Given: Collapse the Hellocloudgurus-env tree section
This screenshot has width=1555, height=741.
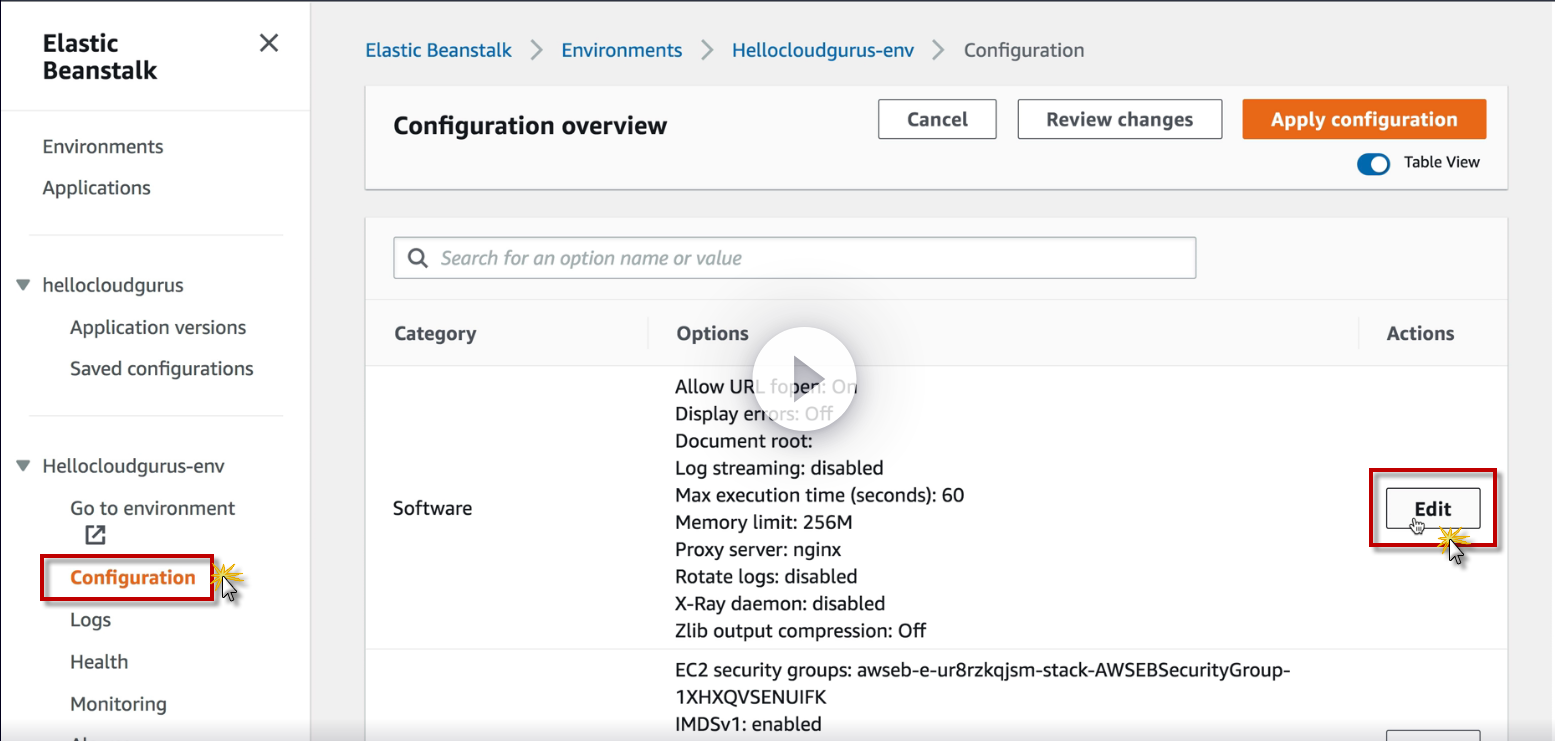Looking at the screenshot, I should click(23, 467).
